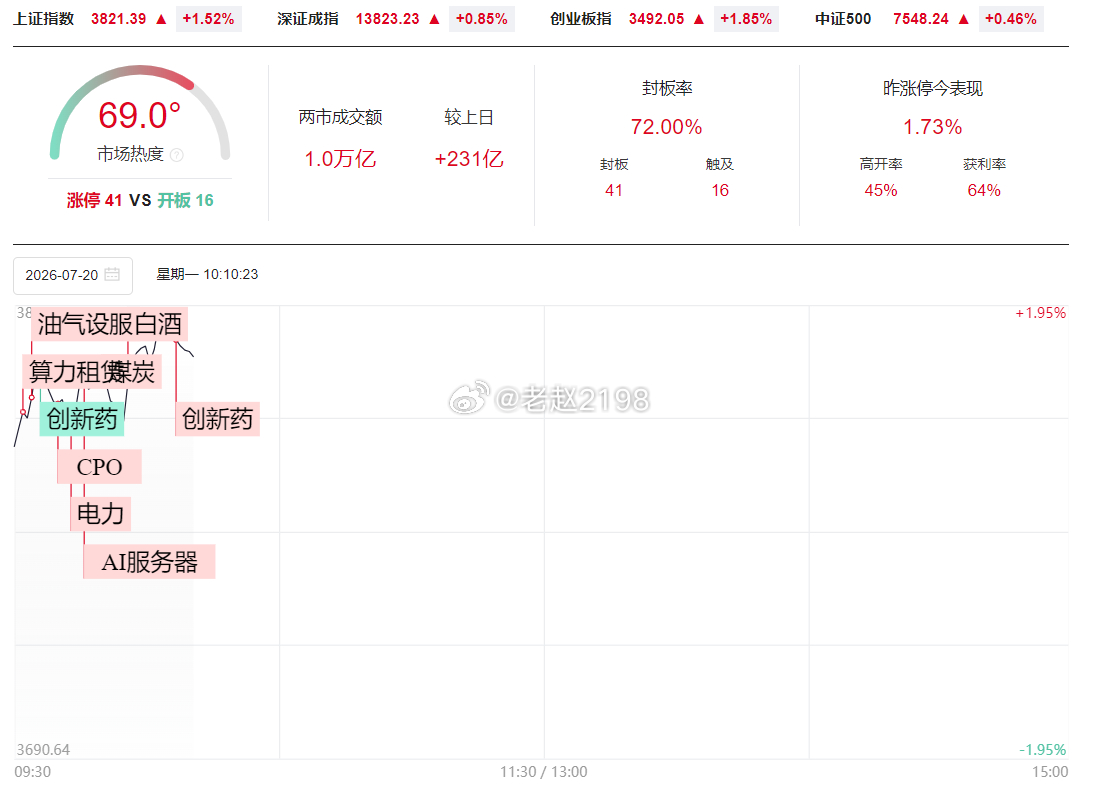Click the +1.85% change badge
1101x794 pixels.
coord(746,19)
